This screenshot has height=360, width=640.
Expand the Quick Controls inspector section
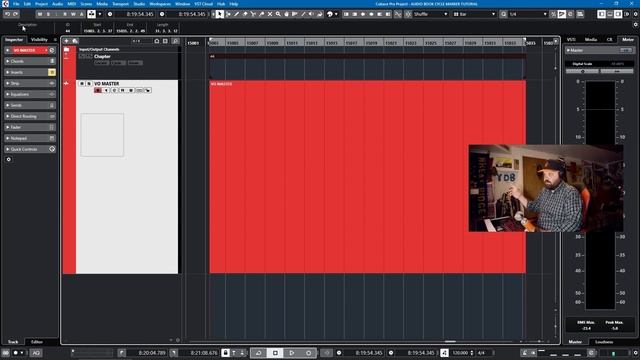click(x=30, y=149)
